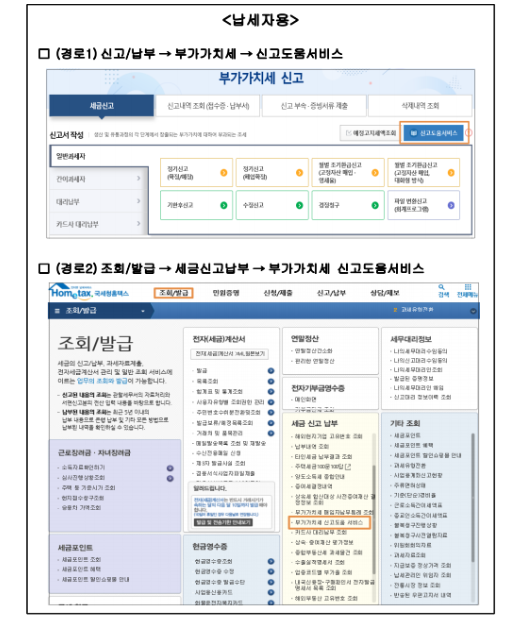
Task: Click arrow icon next to 심사진행상황조회
Action: point(170,478)
